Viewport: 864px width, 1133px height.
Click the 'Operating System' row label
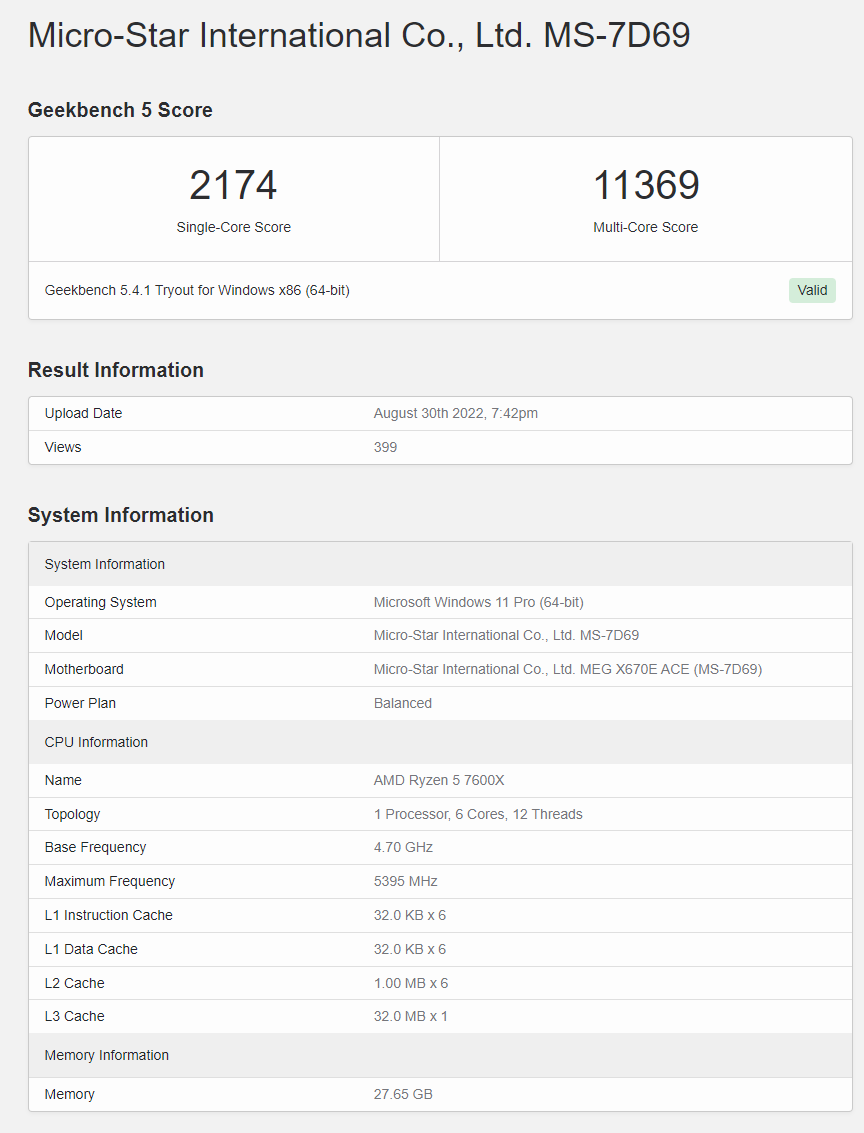pos(100,603)
